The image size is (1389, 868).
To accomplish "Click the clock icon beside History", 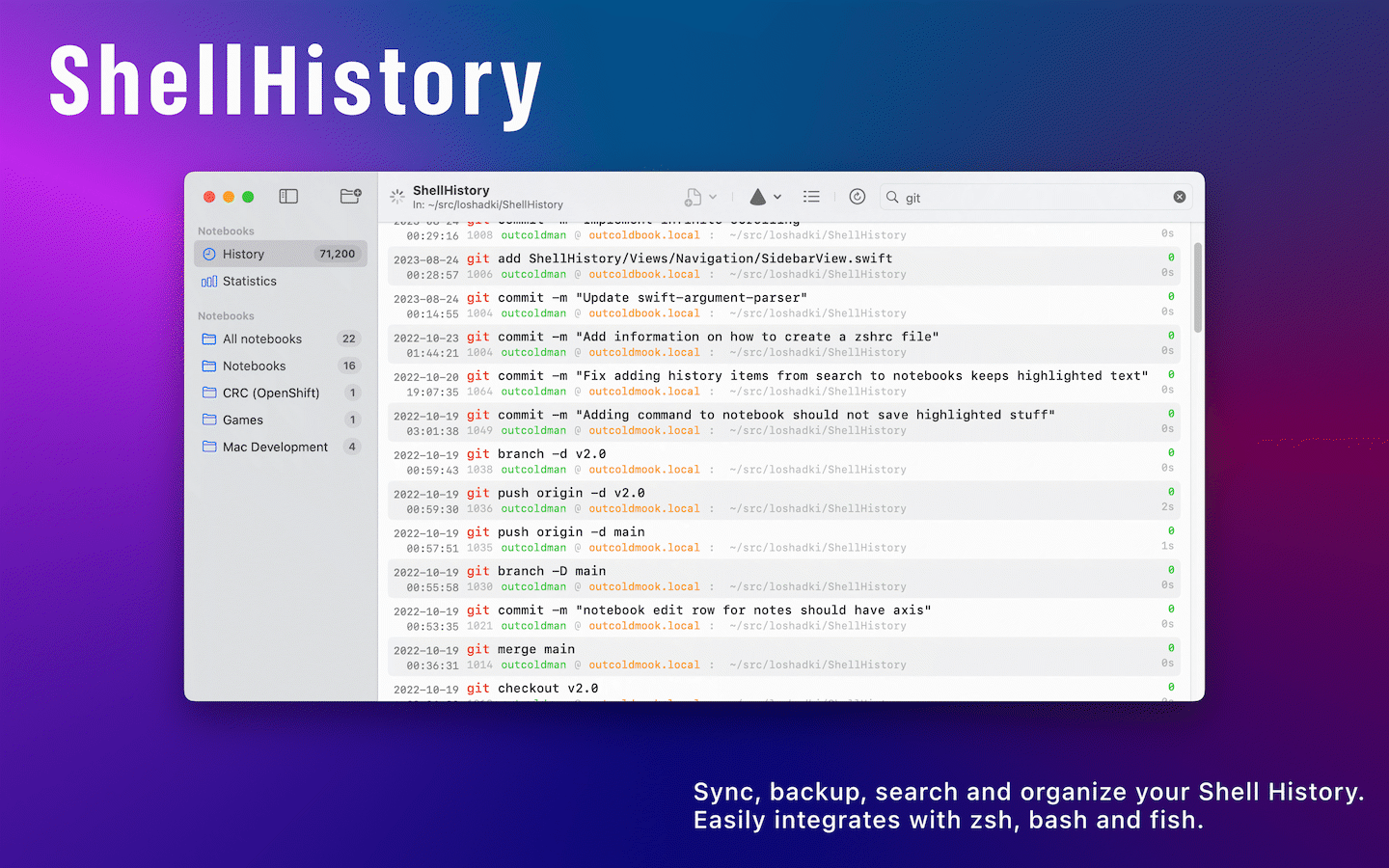I will coord(209,254).
